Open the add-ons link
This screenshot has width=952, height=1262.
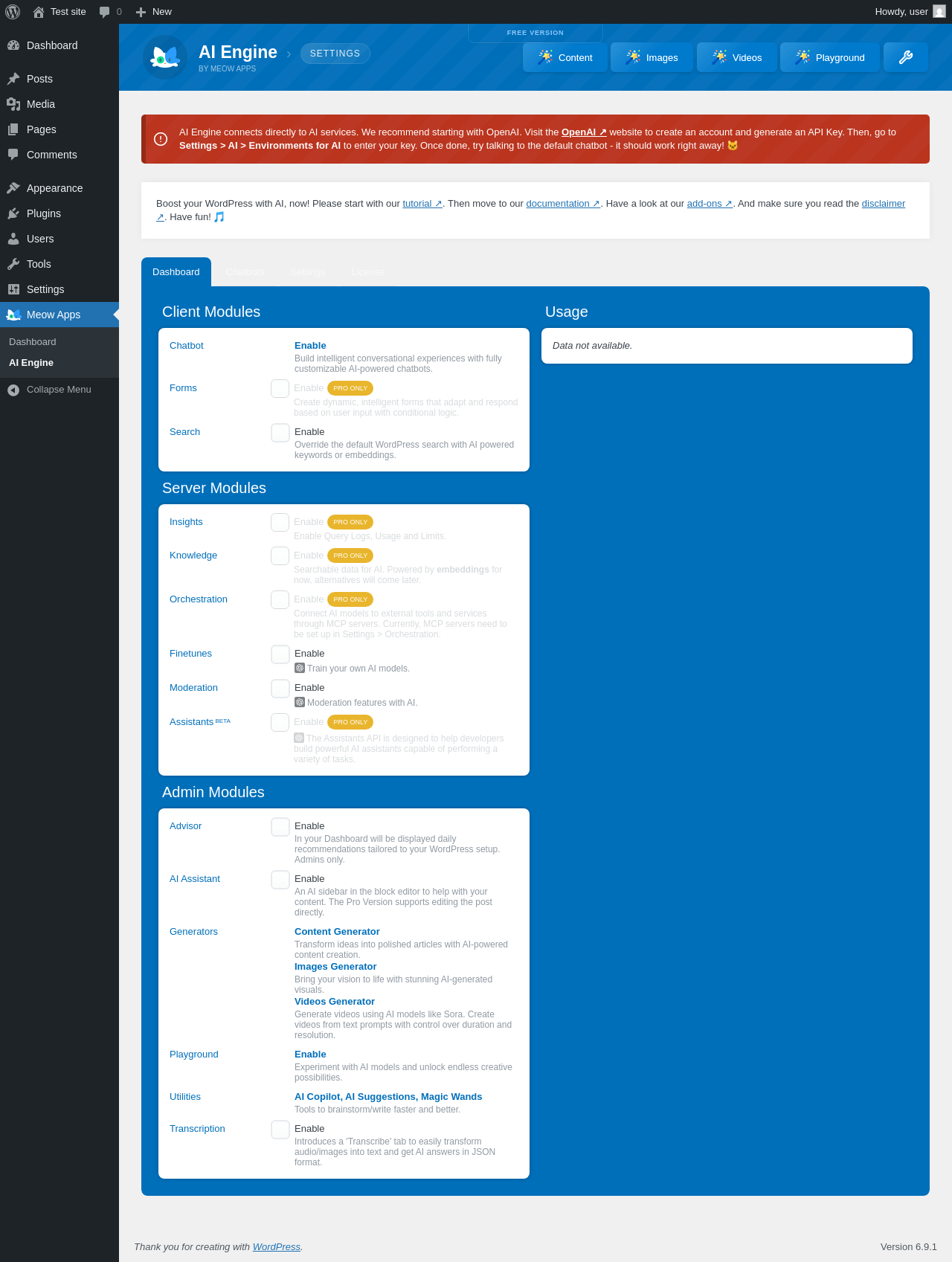[710, 204]
